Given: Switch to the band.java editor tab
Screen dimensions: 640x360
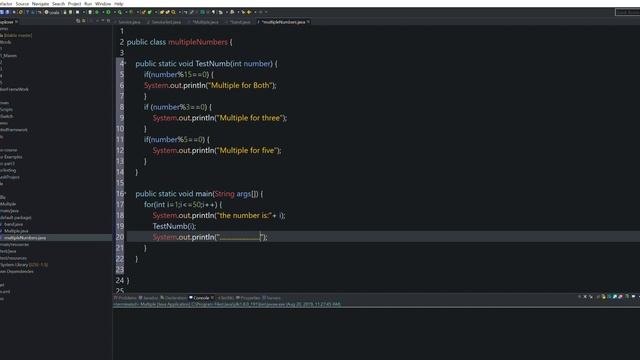Looking at the screenshot, I should click(239, 22).
